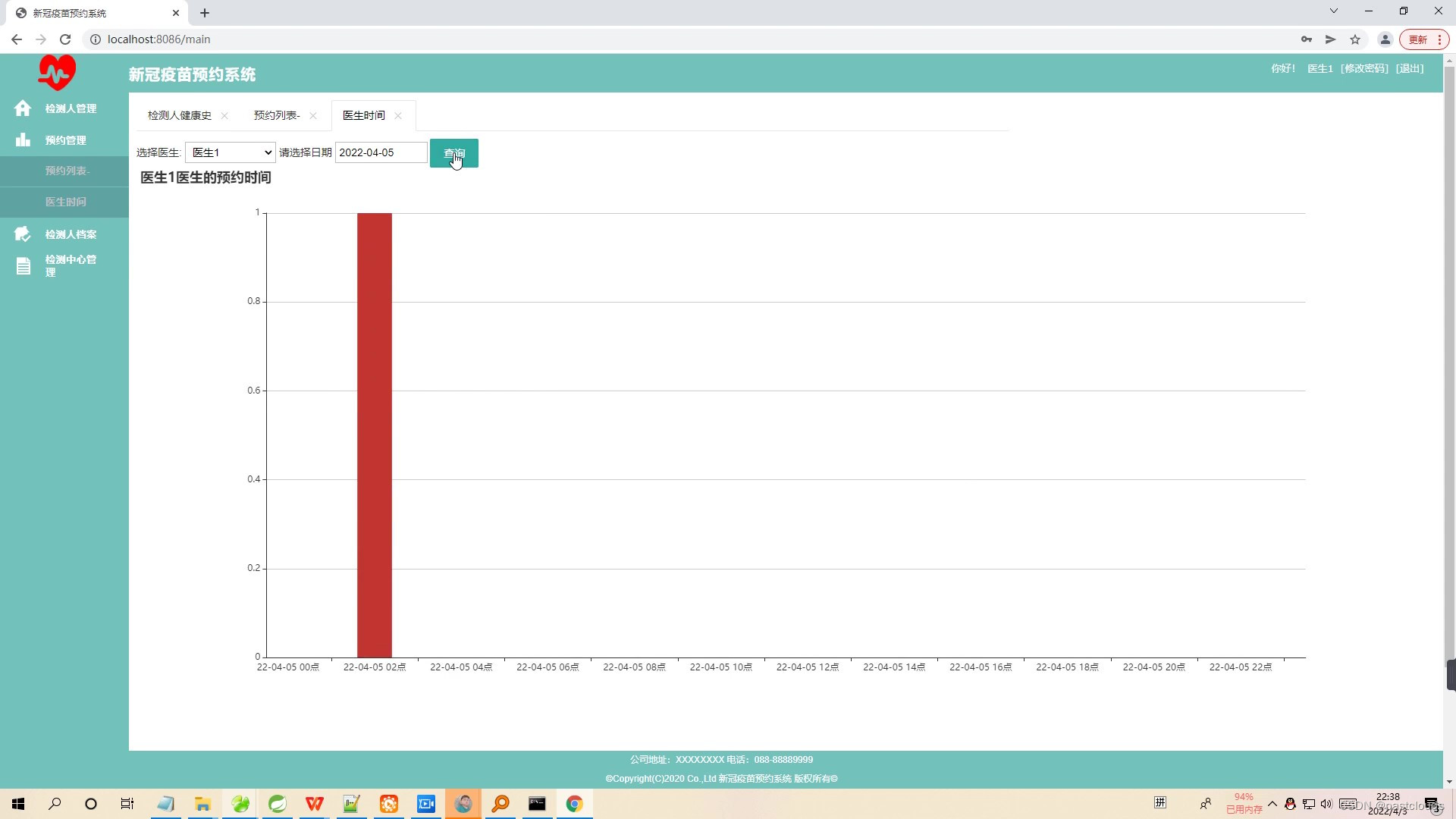Expand the 预约管理 sidebar menu

[x=65, y=140]
